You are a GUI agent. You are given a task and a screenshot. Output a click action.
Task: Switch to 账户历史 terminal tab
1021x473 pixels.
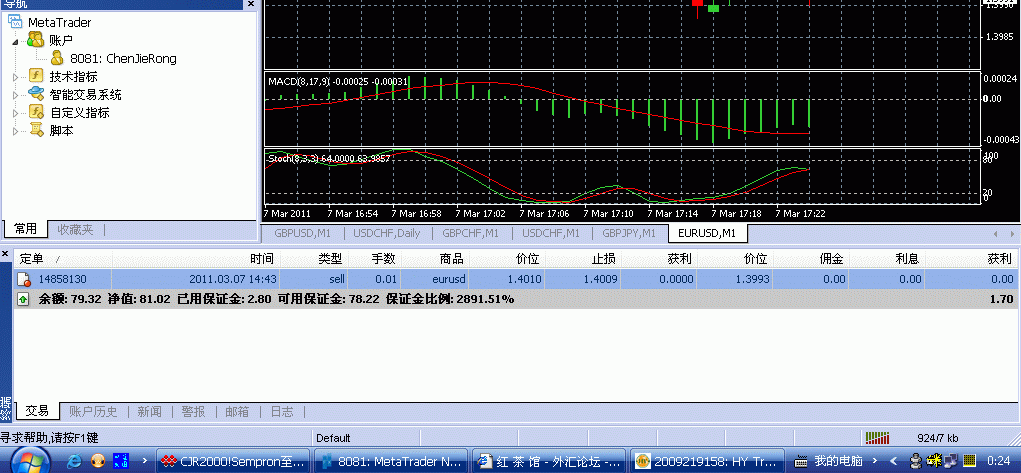[x=93, y=411]
